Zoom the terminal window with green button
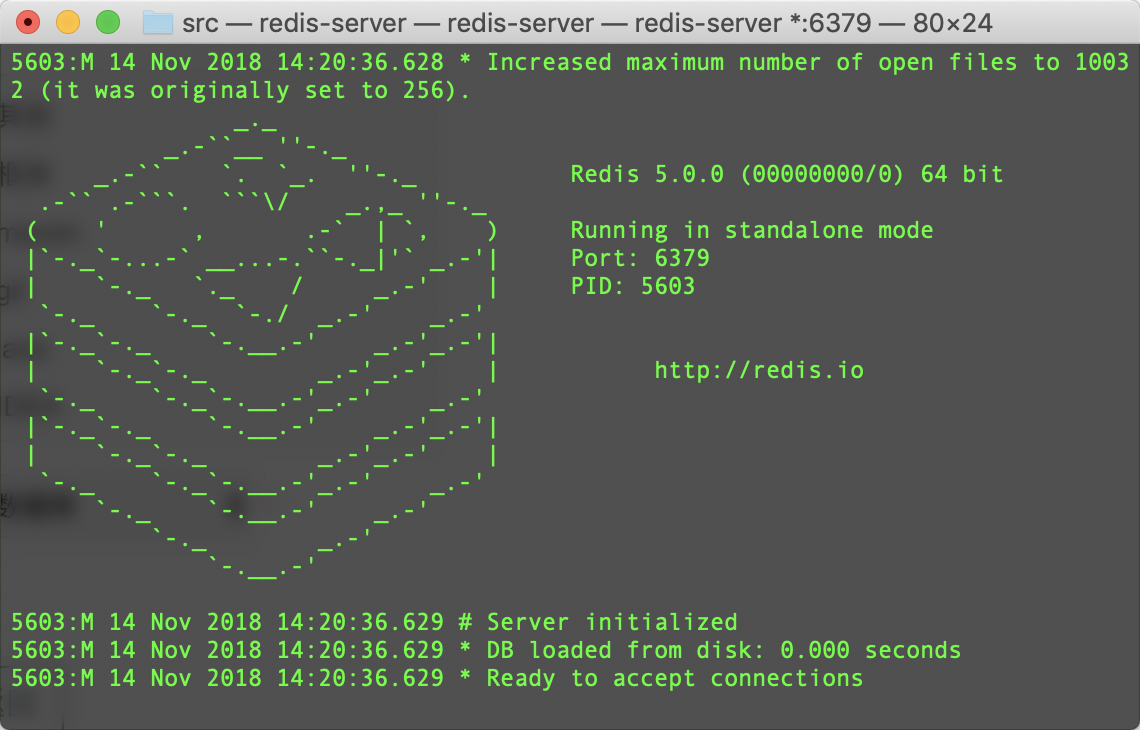The height and width of the screenshot is (730, 1140). 108,23
